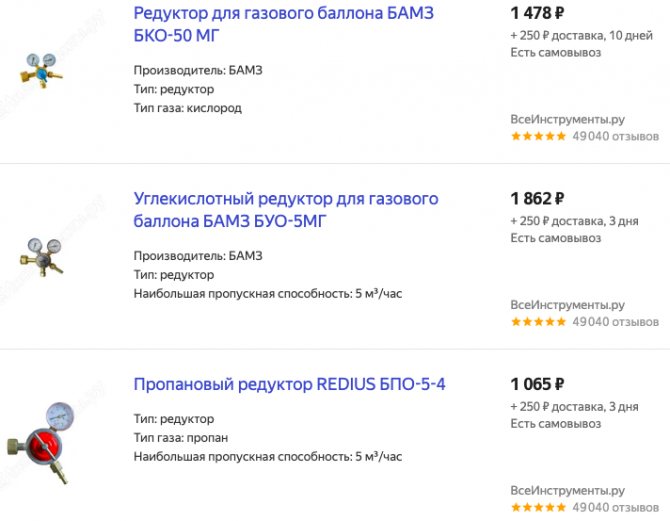Open the БАМЗ БУО-5МГ product image
The width and height of the screenshot is (670, 521).
pos(42,254)
